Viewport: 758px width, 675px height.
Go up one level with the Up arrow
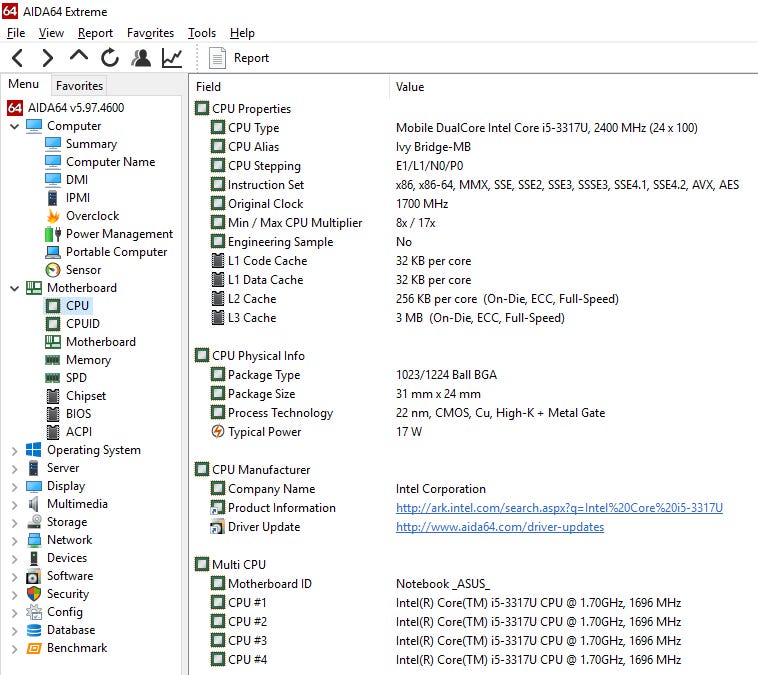78,57
